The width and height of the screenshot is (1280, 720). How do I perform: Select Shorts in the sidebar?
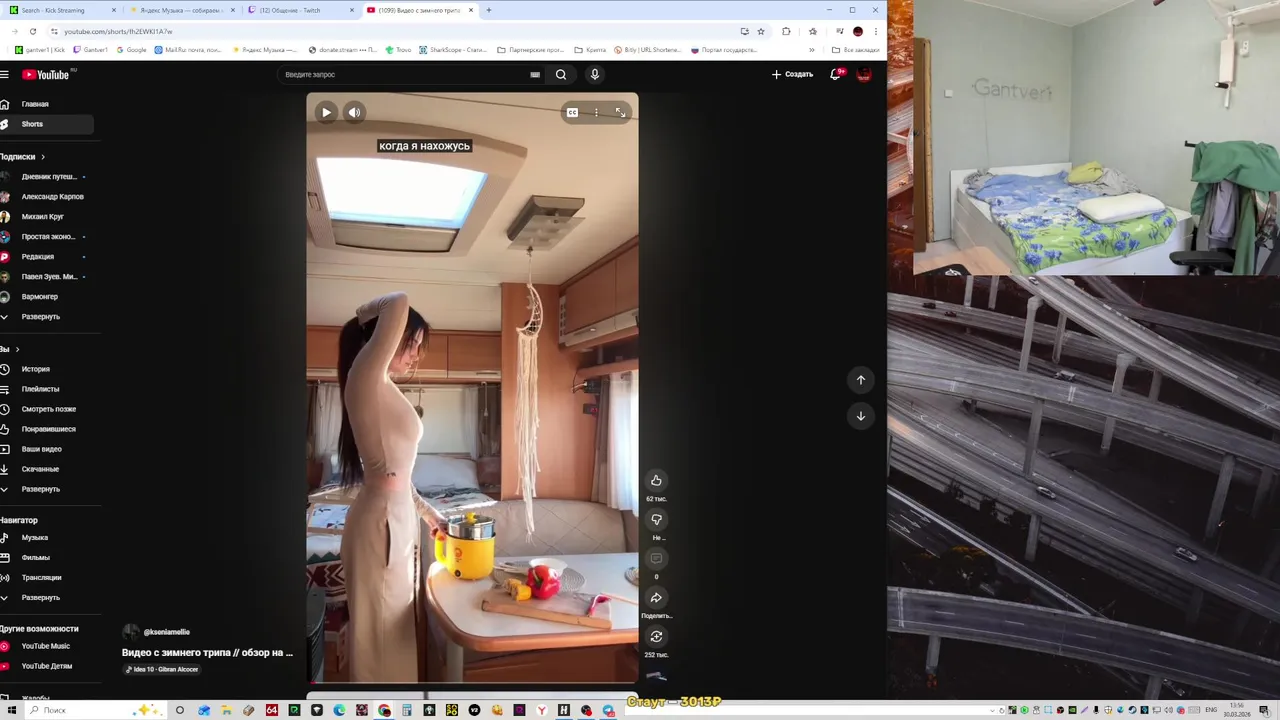tap(46, 124)
